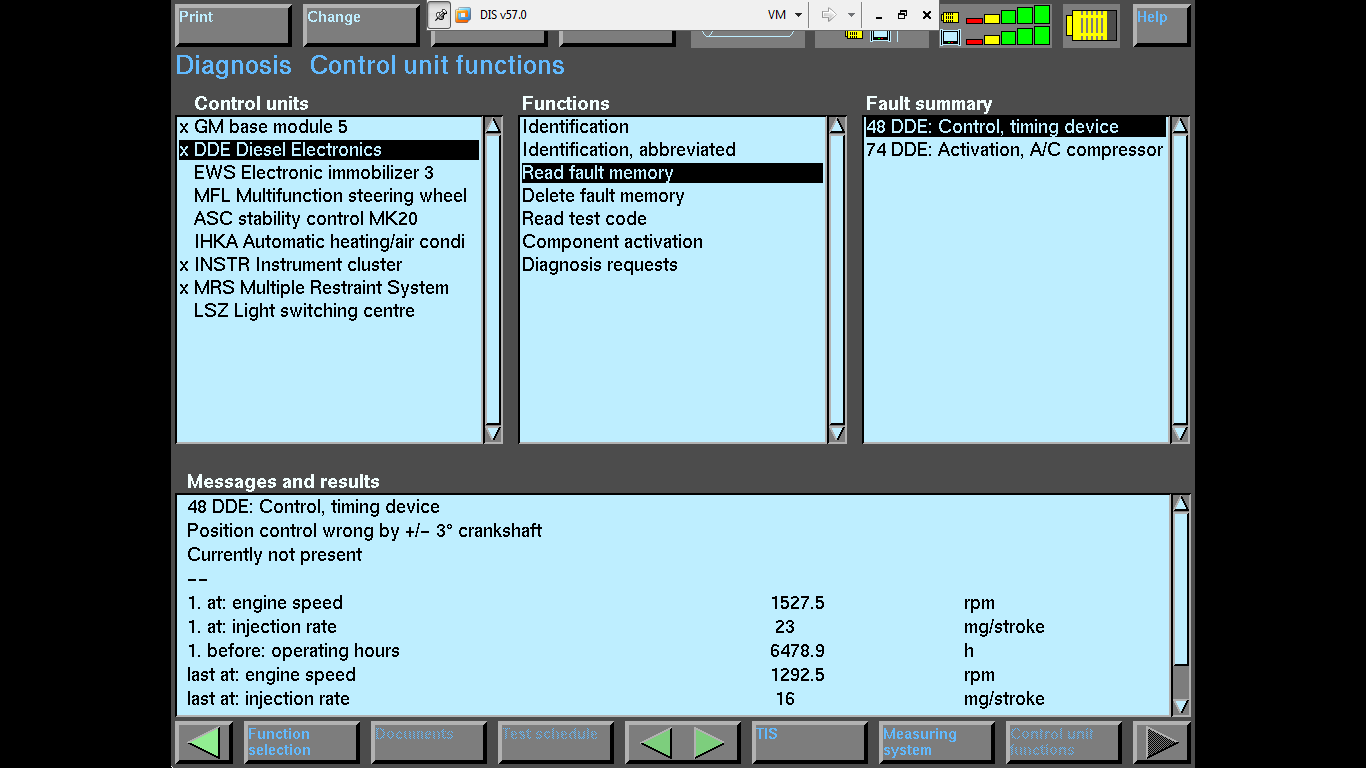Expand the dropdown next to the grey arrow icon
Viewport: 1366px width, 768px height.
coord(852,15)
